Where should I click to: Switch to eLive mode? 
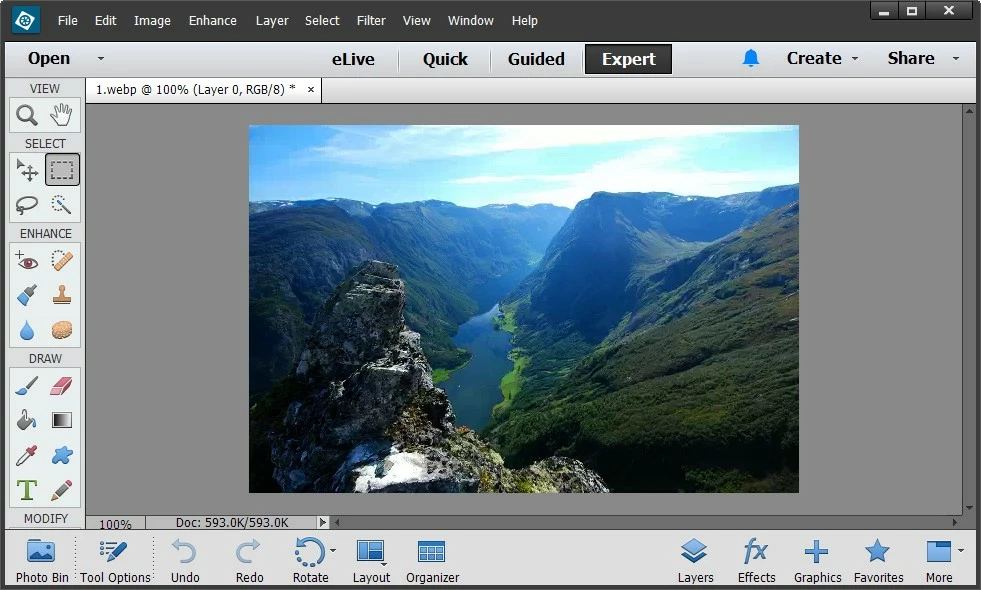(353, 59)
